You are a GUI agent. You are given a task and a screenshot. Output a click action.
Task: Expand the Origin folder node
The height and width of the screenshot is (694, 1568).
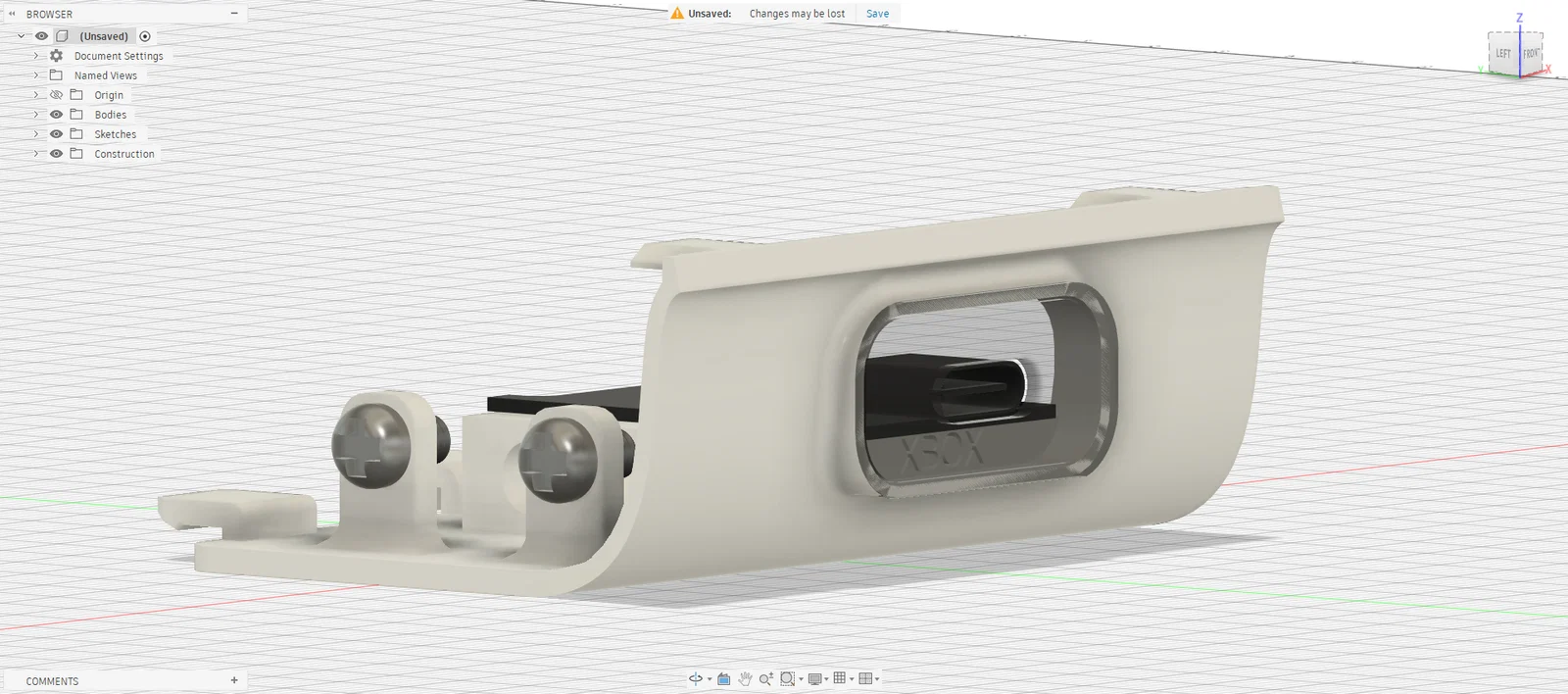(x=36, y=95)
